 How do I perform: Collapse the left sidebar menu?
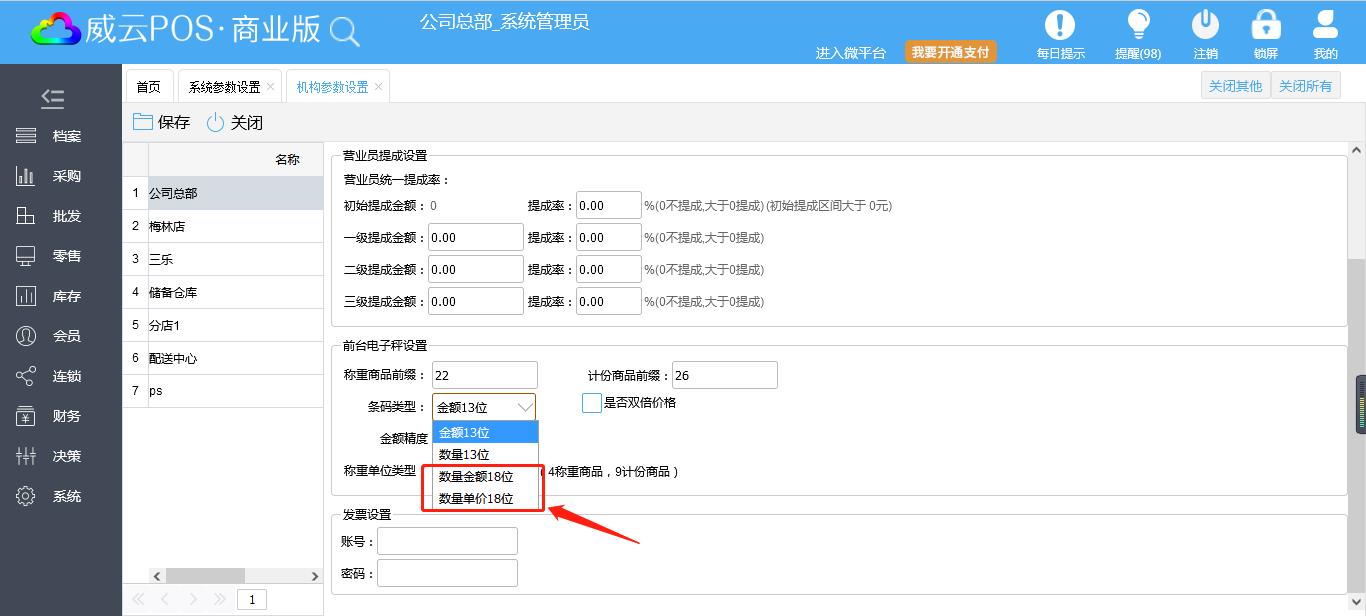coord(52,98)
